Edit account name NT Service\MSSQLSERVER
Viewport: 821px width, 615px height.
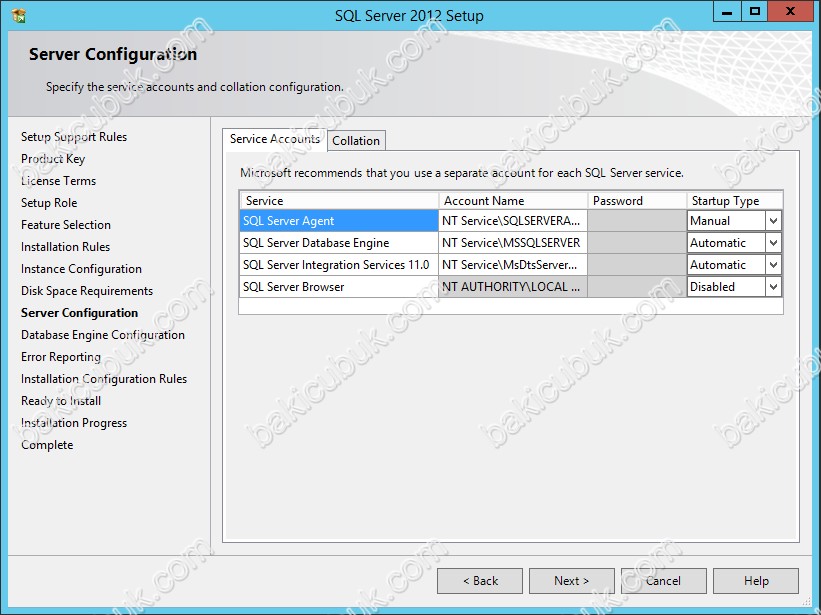513,243
